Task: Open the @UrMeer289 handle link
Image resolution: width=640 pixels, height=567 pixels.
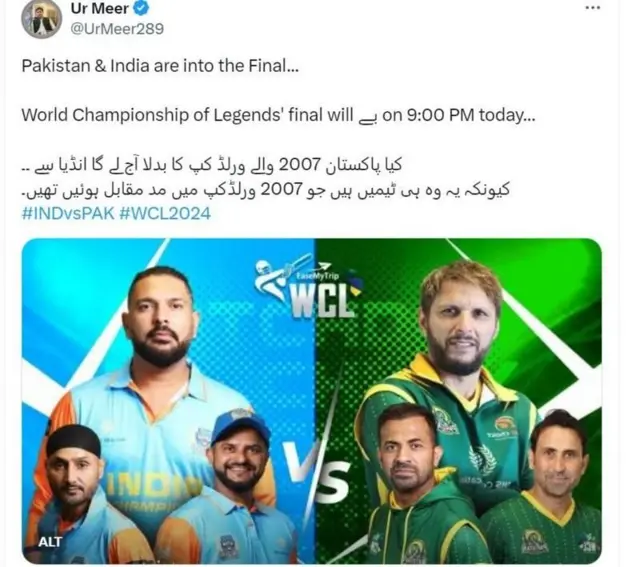Action: coord(117,29)
